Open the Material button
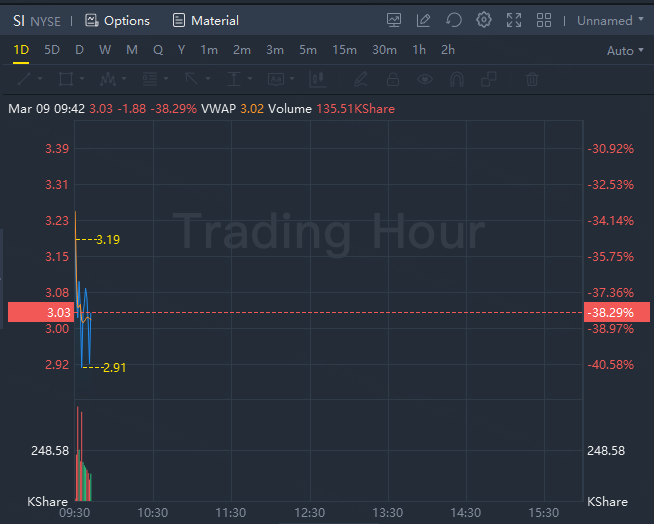This screenshot has height=524, width=654. pyautogui.click(x=206, y=20)
